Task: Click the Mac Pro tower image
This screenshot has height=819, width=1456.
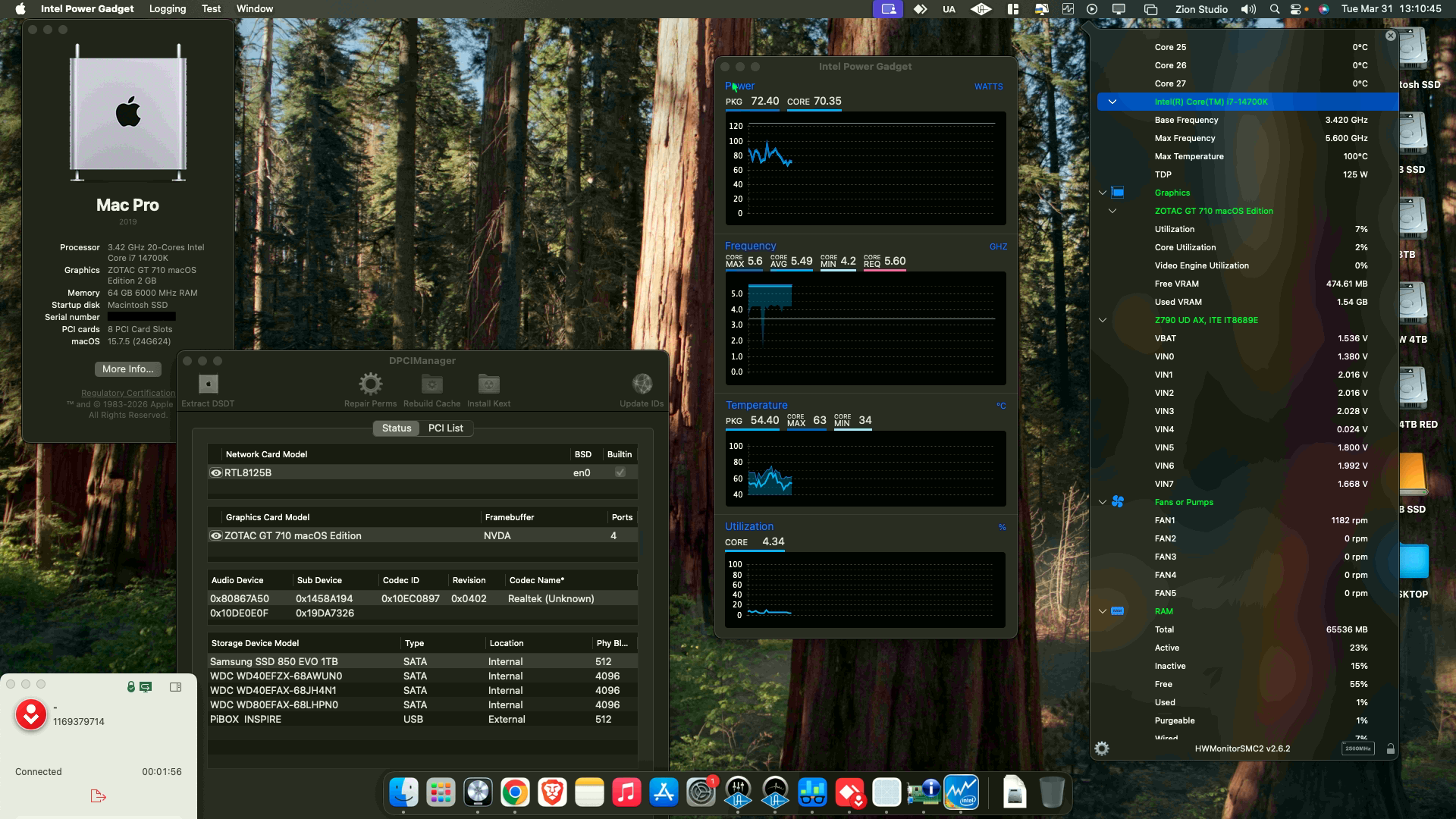Action: pyautogui.click(x=127, y=112)
